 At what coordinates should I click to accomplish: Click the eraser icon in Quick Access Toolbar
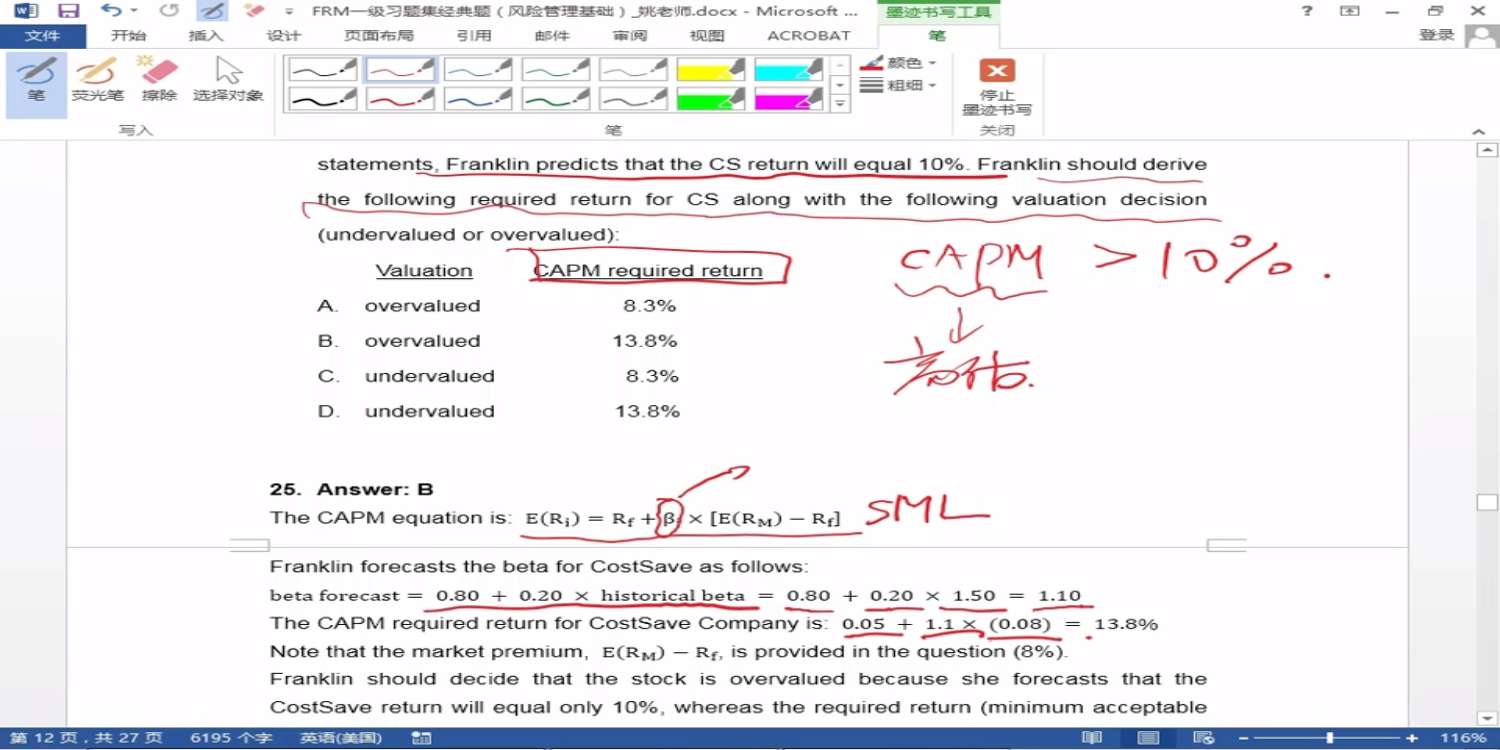point(254,11)
